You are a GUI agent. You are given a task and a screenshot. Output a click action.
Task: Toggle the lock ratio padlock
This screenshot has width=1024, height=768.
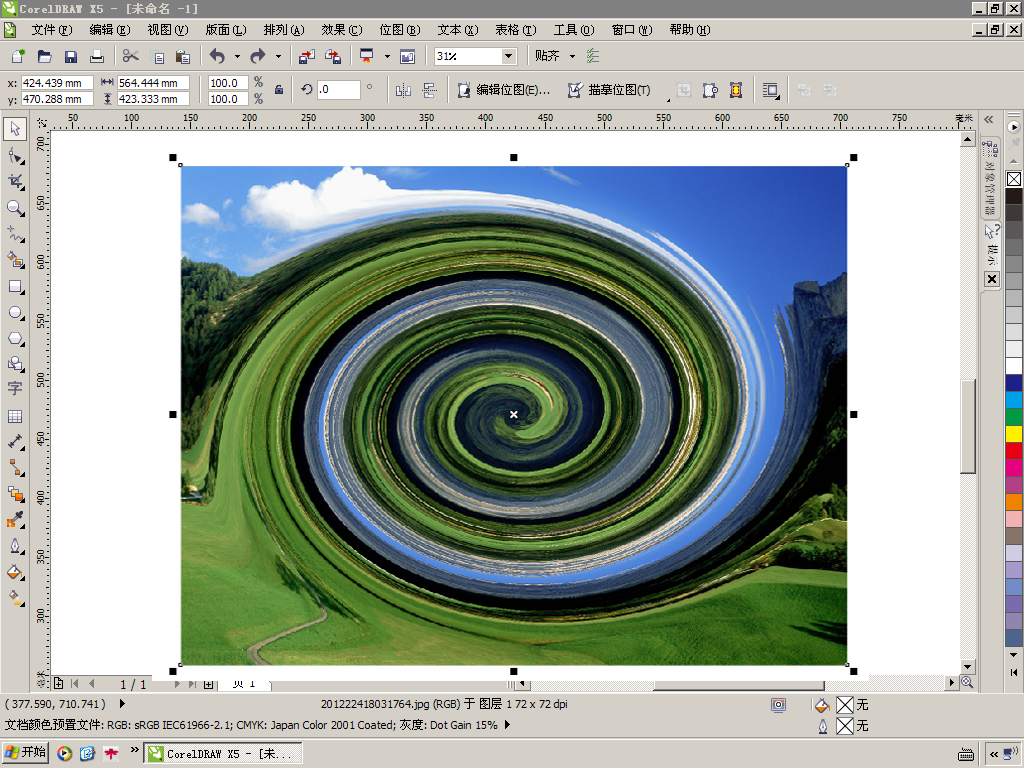coord(279,90)
